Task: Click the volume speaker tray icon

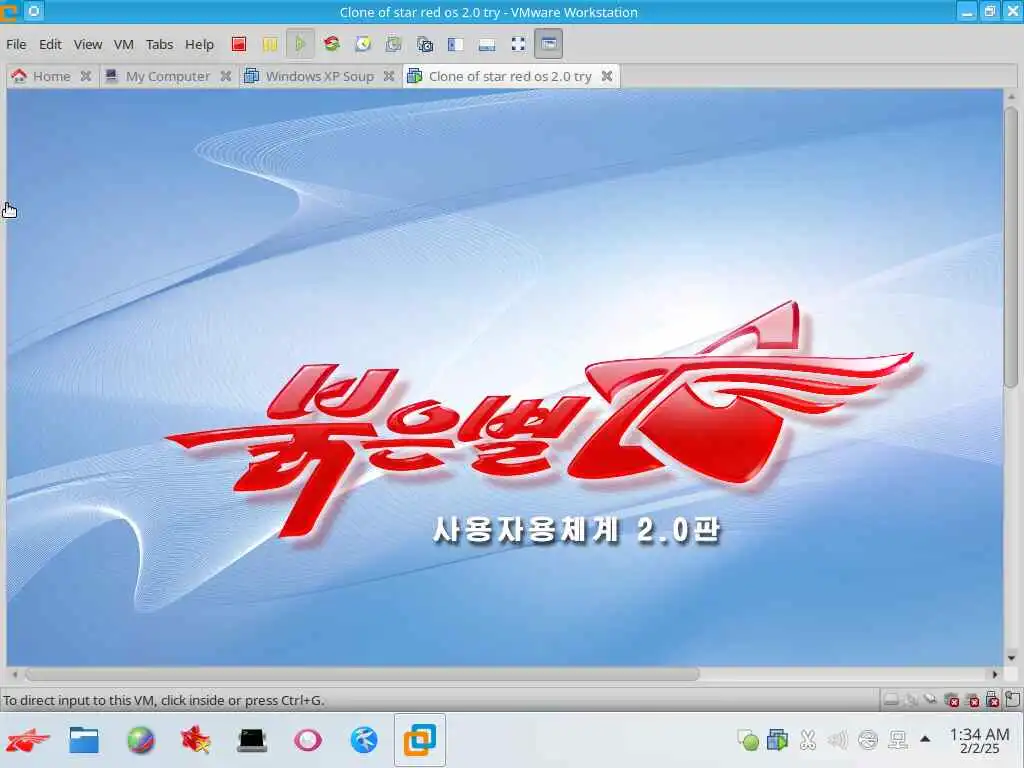Action: [837, 740]
